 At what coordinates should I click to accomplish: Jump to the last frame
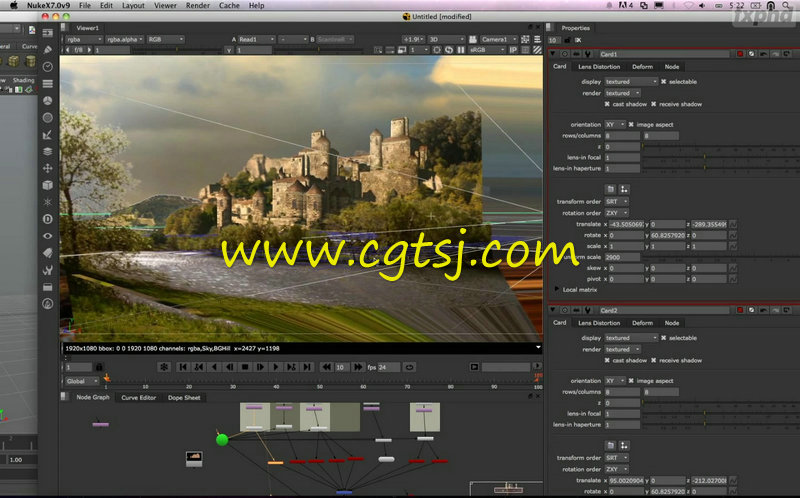pos(307,367)
